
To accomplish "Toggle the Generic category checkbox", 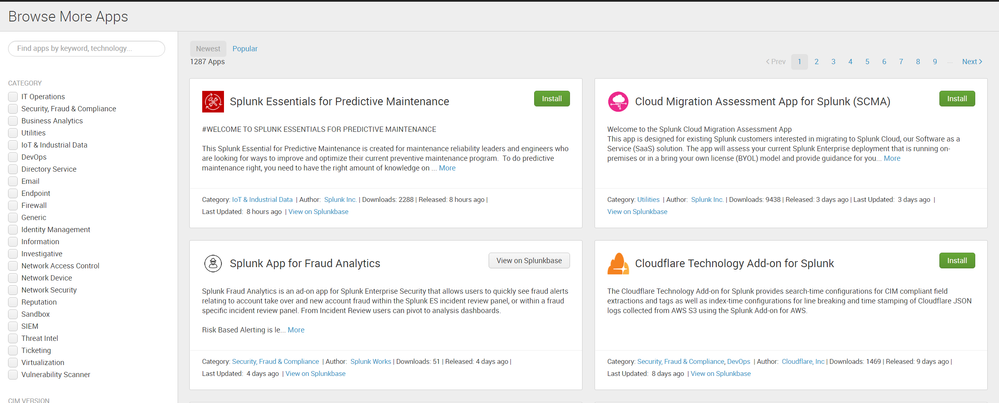I will [13, 218].
